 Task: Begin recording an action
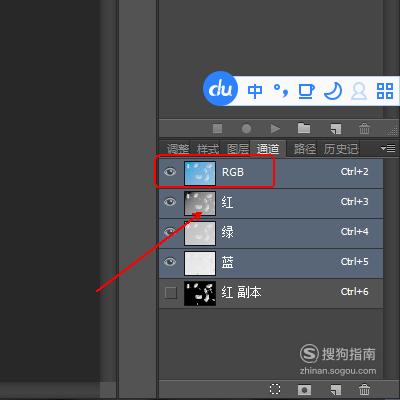(246, 128)
